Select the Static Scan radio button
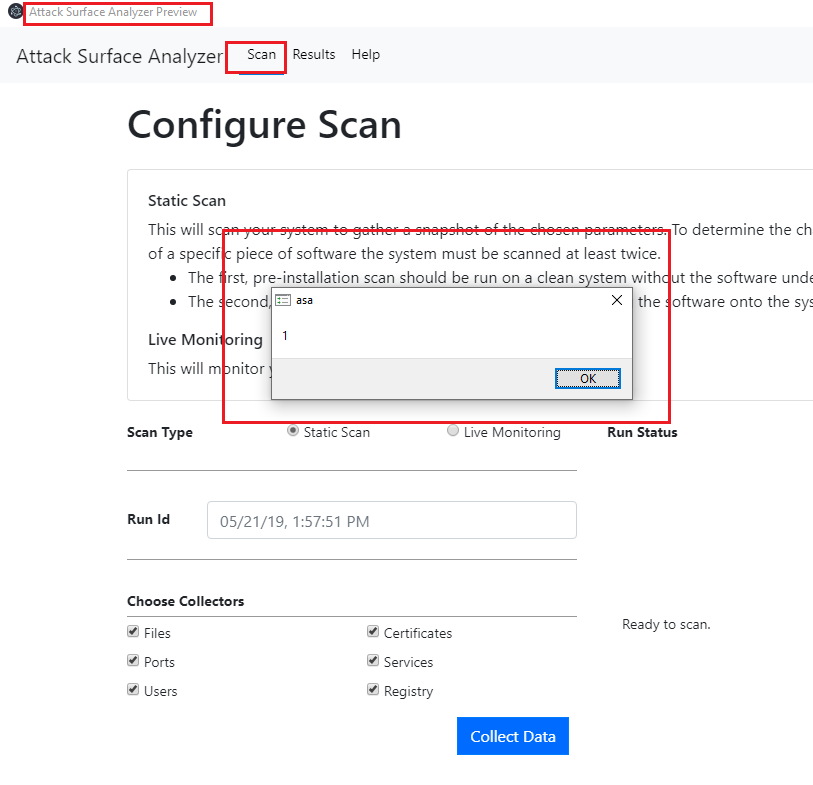The height and width of the screenshot is (785, 813). [293, 431]
